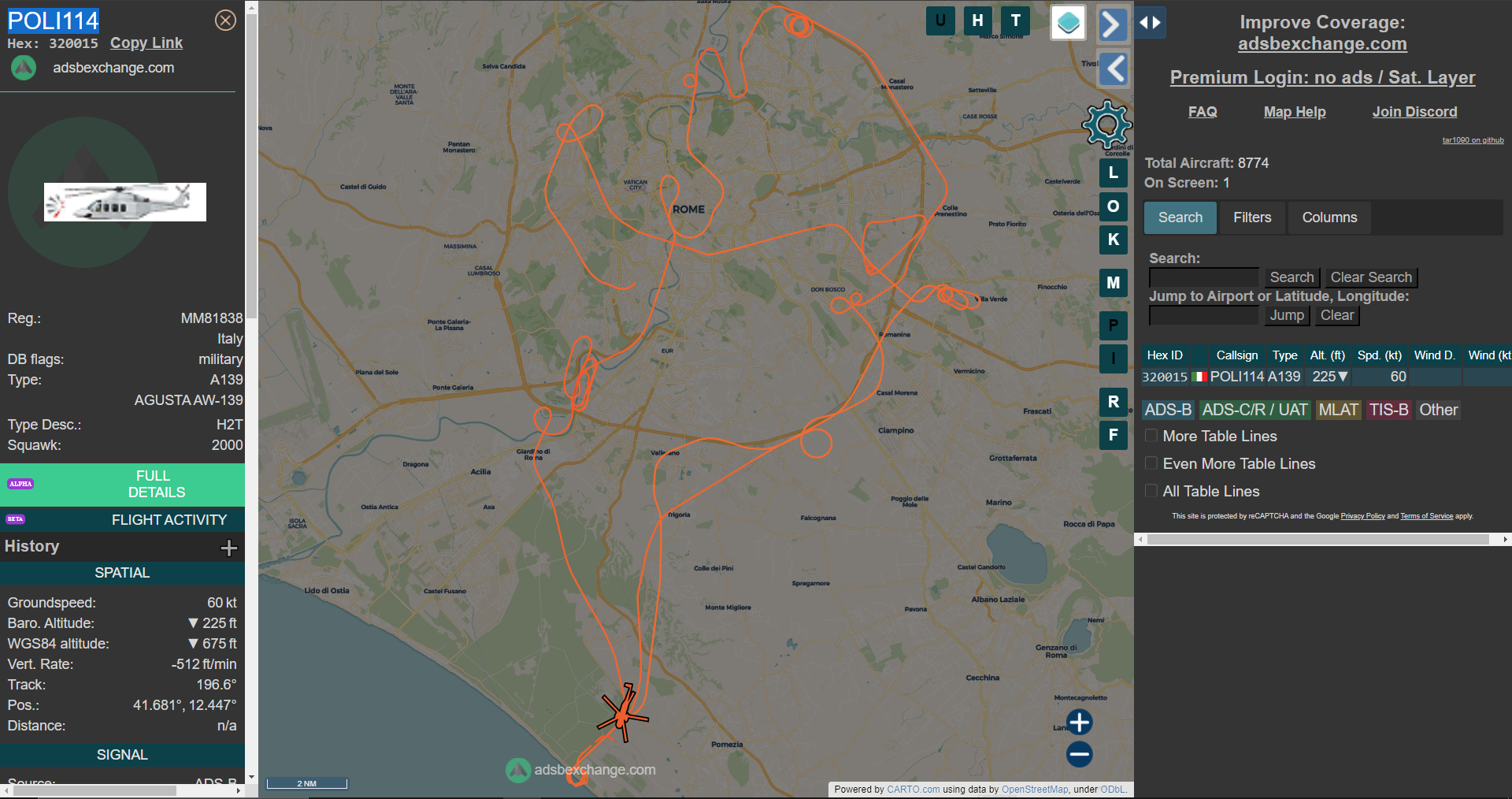Image resolution: width=1512 pixels, height=799 pixels.
Task: Toggle the Other source filter
Action: 1438,410
